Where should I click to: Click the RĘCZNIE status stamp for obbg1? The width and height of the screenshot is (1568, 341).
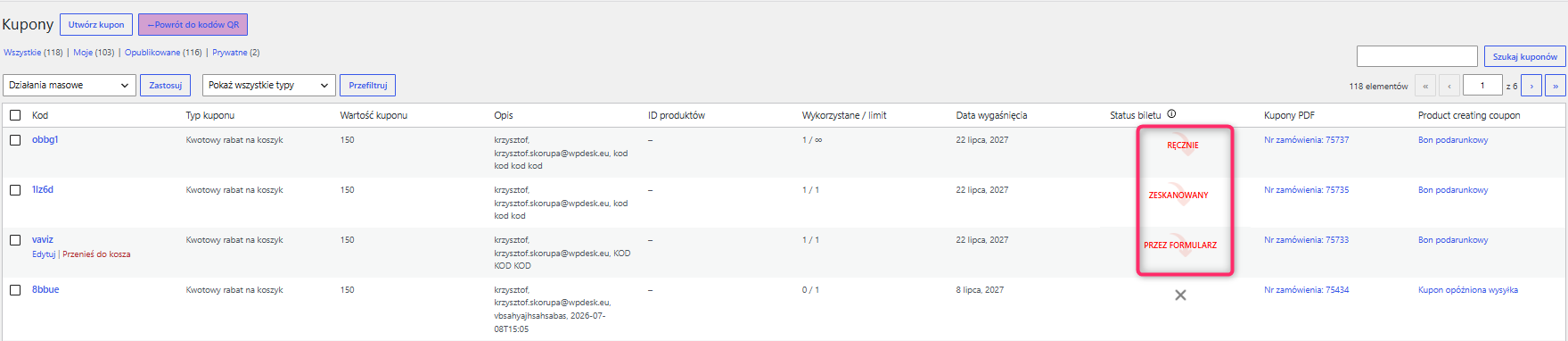1183,146
